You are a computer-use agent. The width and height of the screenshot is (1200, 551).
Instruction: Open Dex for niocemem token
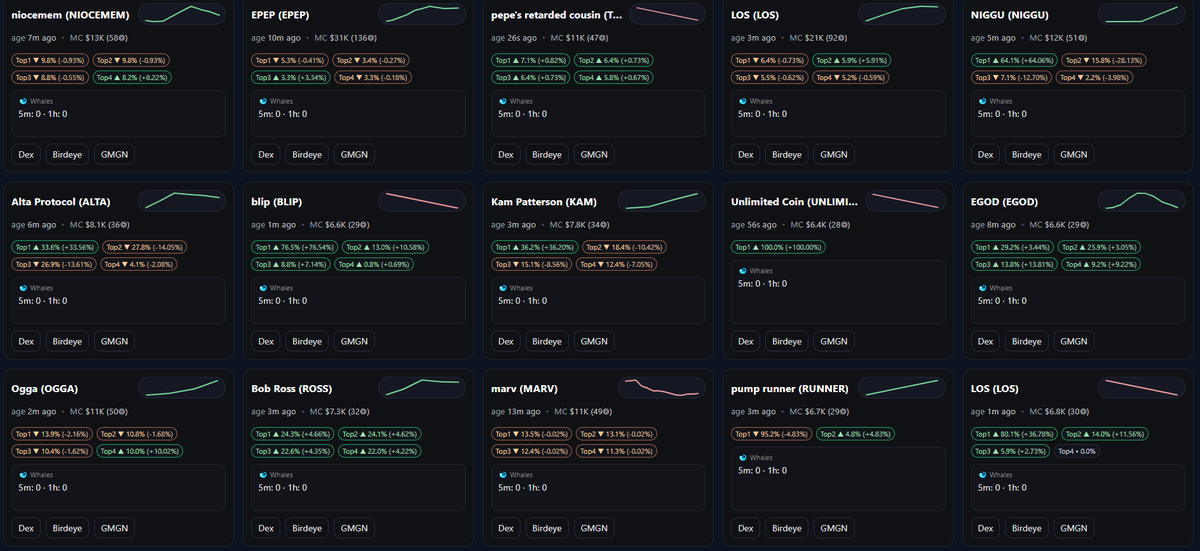point(26,155)
